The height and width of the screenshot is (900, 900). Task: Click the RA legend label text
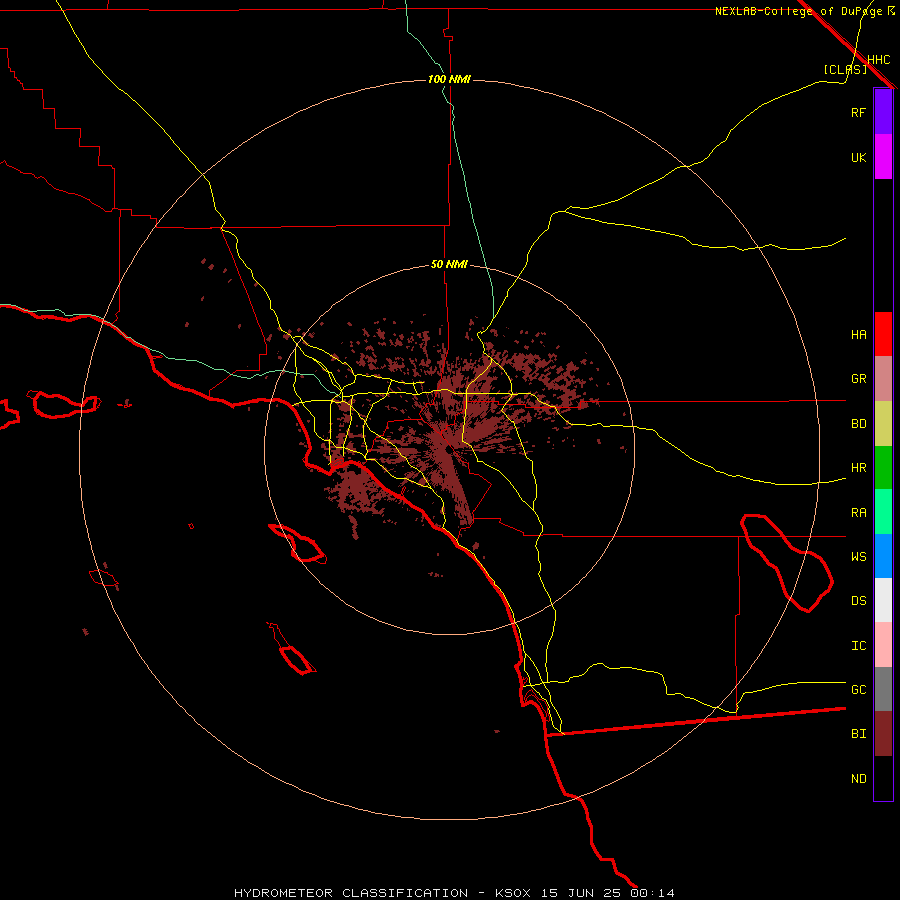point(858,513)
